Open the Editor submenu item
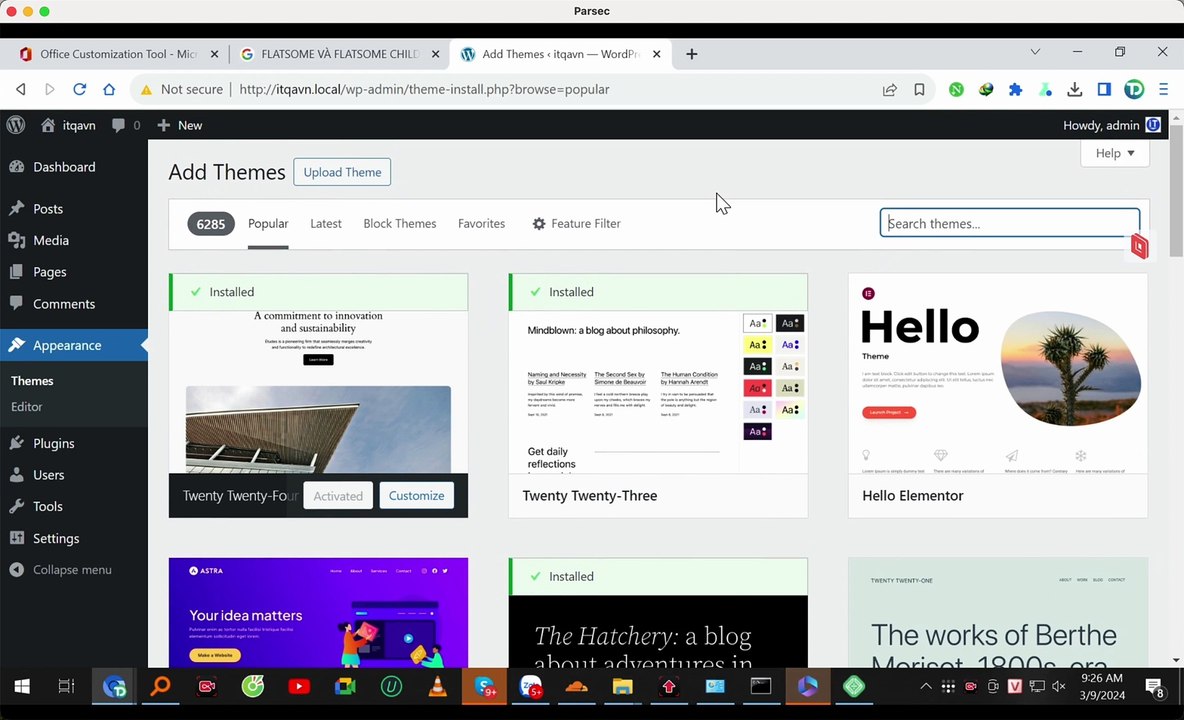 click(26, 406)
